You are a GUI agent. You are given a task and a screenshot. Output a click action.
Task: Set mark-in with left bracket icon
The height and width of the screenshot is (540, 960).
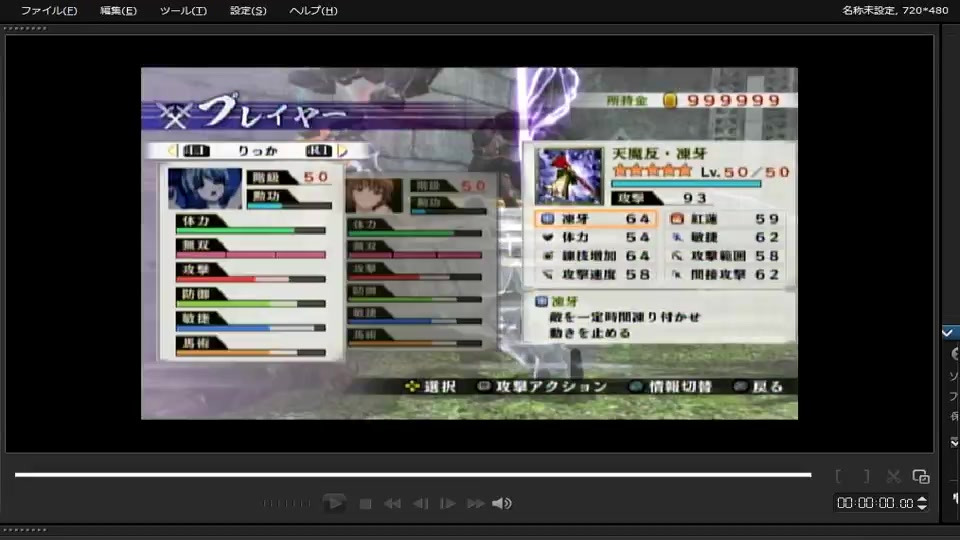click(838, 476)
